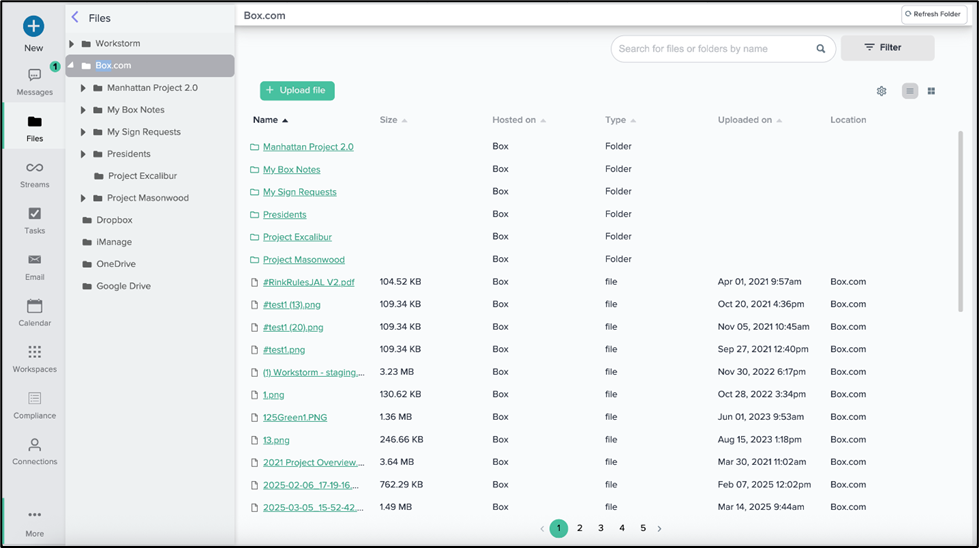Open the Connections person icon
979x548 pixels.
click(x=34, y=444)
